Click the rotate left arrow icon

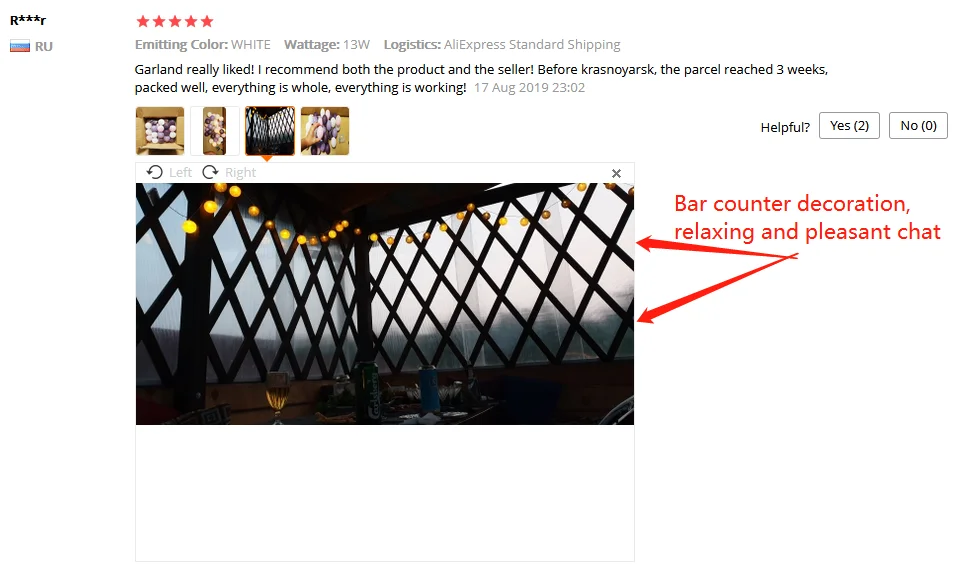point(155,172)
